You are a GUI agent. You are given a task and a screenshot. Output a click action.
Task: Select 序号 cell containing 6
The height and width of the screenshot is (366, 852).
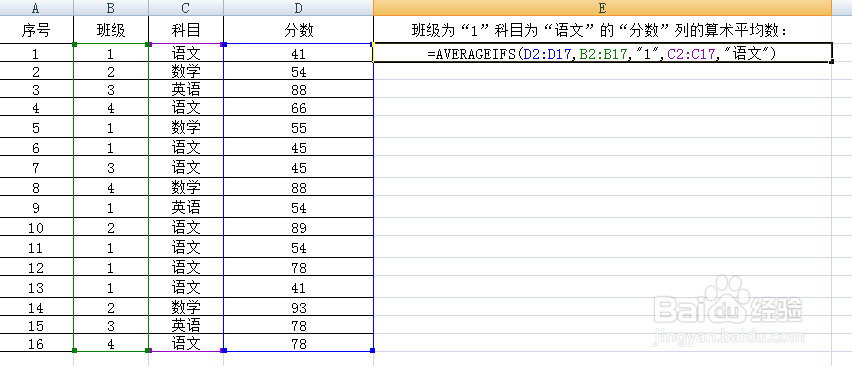36,148
